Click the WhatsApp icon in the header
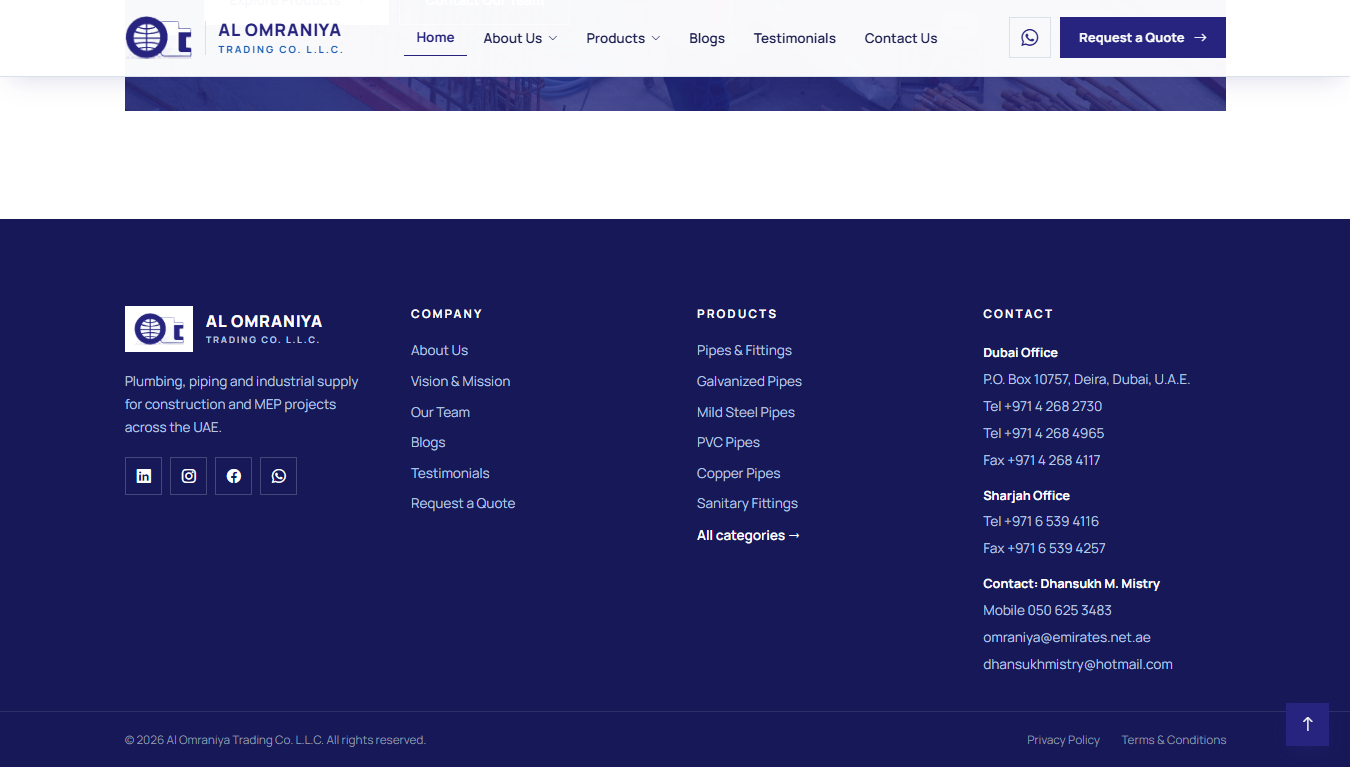The width and height of the screenshot is (1350, 767). tap(1030, 38)
